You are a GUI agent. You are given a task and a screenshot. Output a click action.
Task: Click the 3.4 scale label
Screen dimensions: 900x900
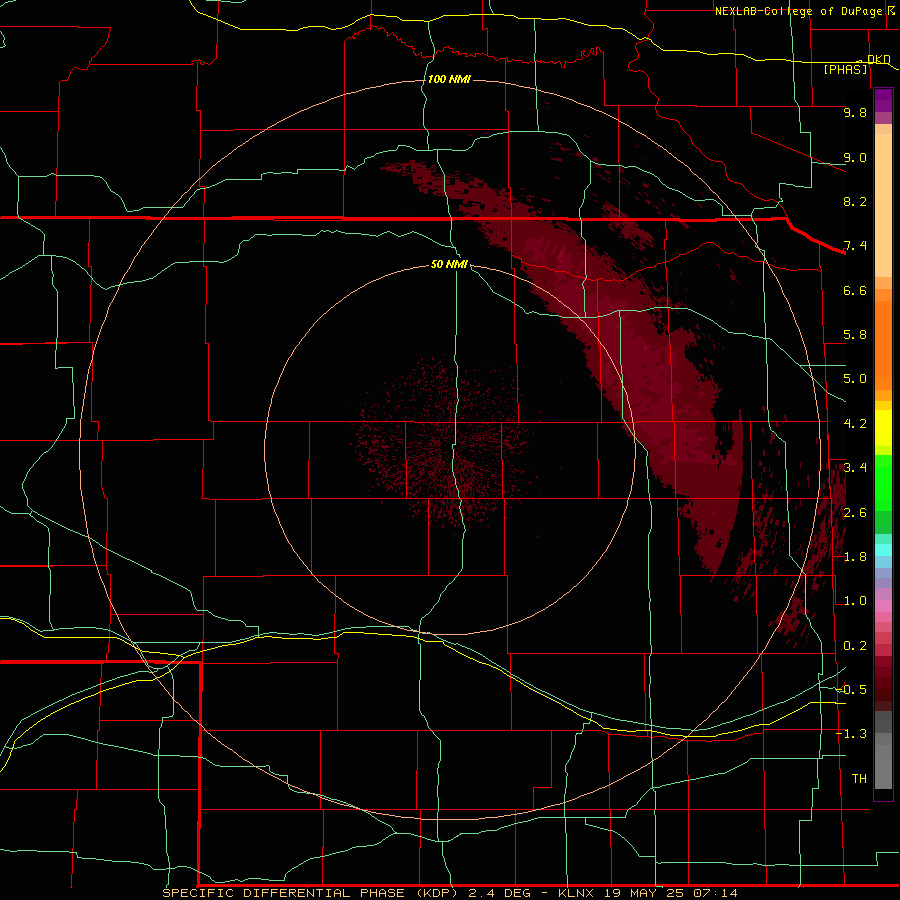pyautogui.click(x=855, y=468)
